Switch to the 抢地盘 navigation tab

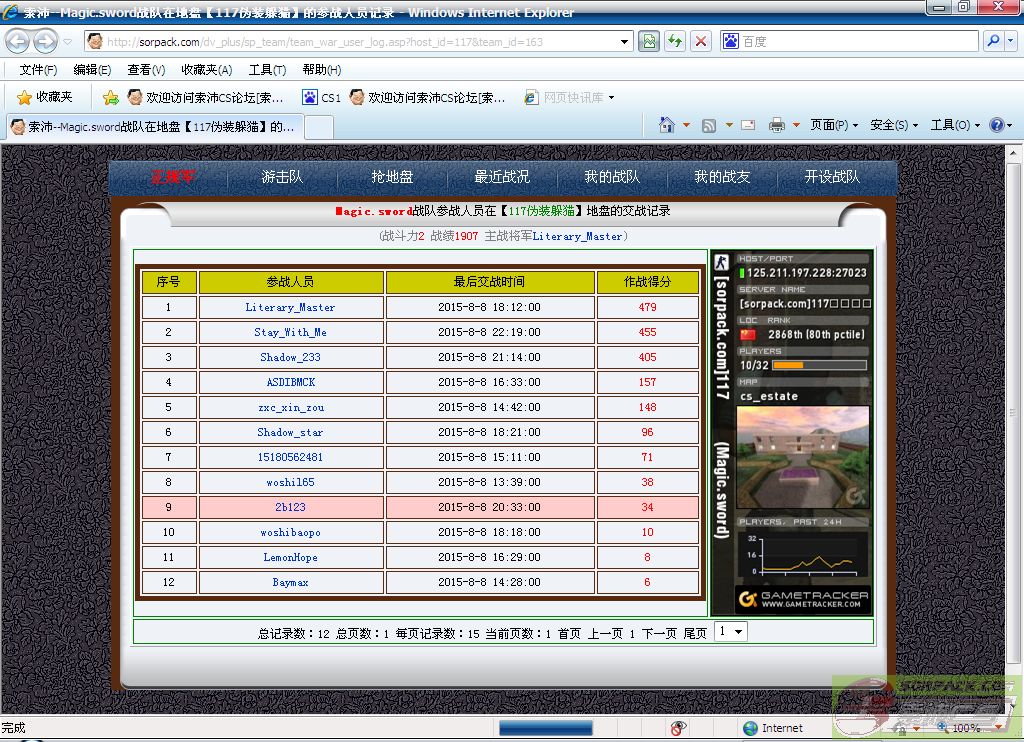(392, 177)
